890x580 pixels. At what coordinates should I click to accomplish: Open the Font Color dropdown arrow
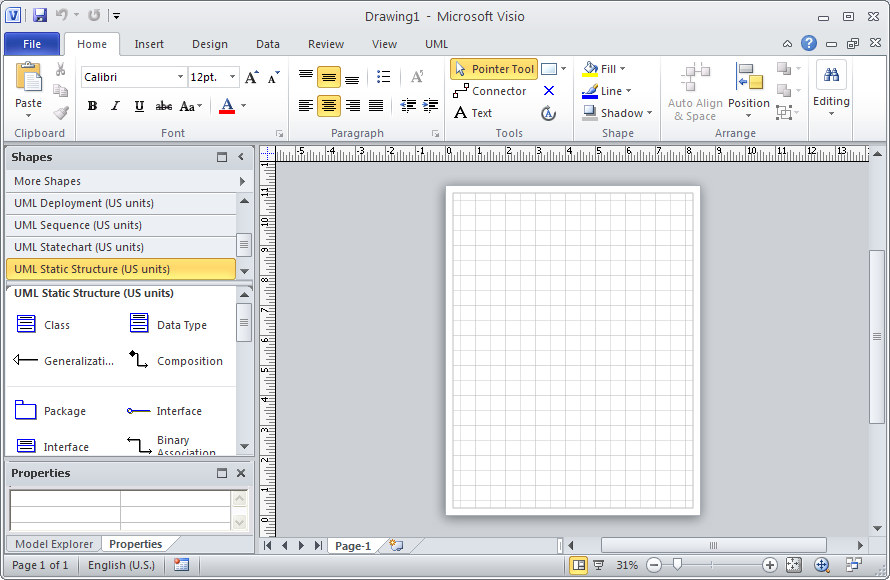244,106
